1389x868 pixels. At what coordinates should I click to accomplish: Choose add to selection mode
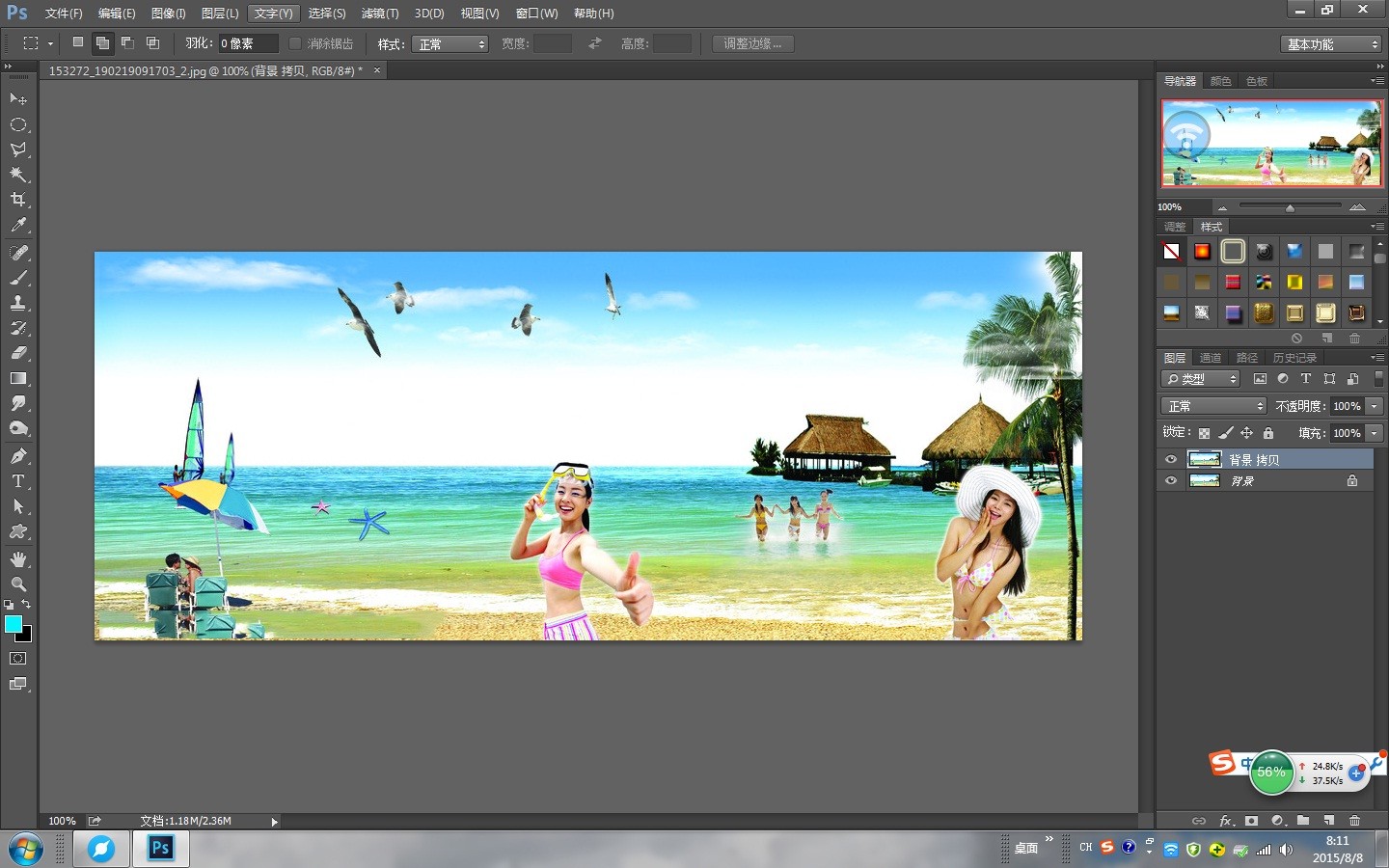[x=102, y=42]
